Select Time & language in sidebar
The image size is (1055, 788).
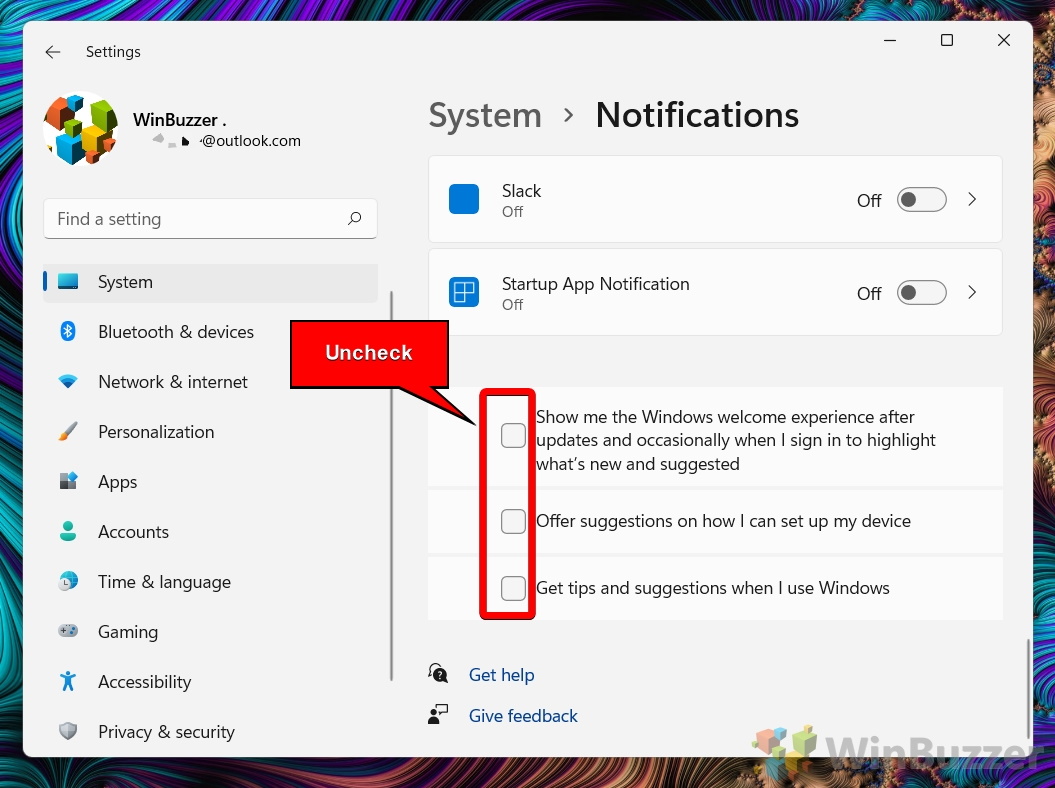point(164,582)
